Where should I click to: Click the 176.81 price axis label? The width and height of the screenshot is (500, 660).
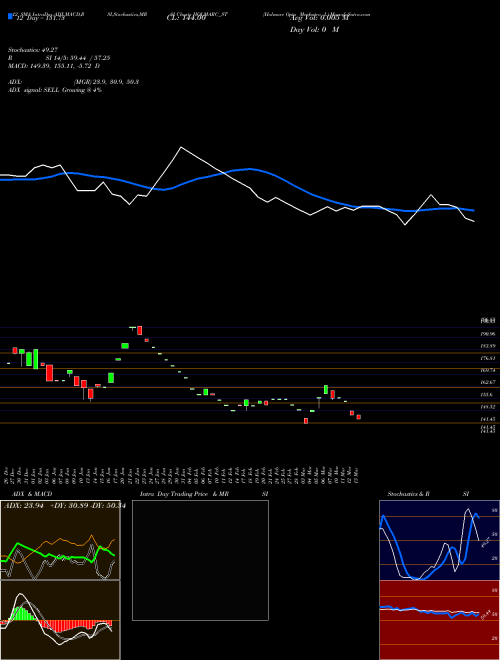488,358
